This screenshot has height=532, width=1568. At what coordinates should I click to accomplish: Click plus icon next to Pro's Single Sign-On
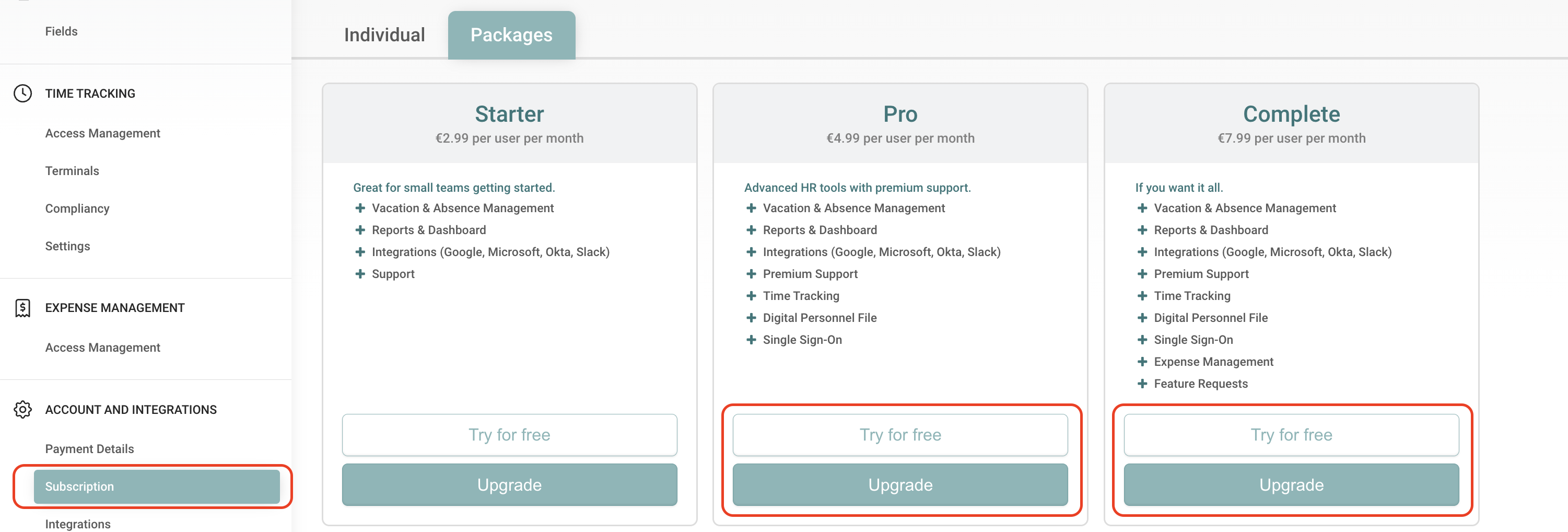[751, 340]
